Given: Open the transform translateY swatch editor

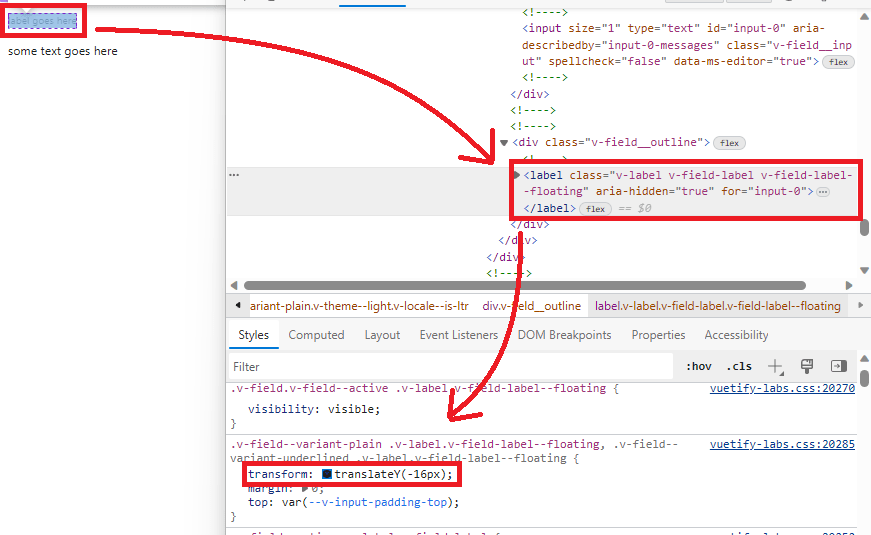Looking at the screenshot, I should pos(327,474).
